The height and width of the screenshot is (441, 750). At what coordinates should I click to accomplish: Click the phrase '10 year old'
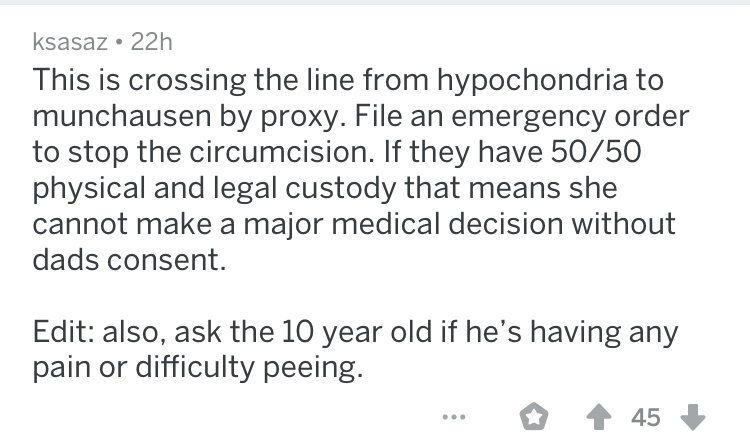click(x=357, y=332)
